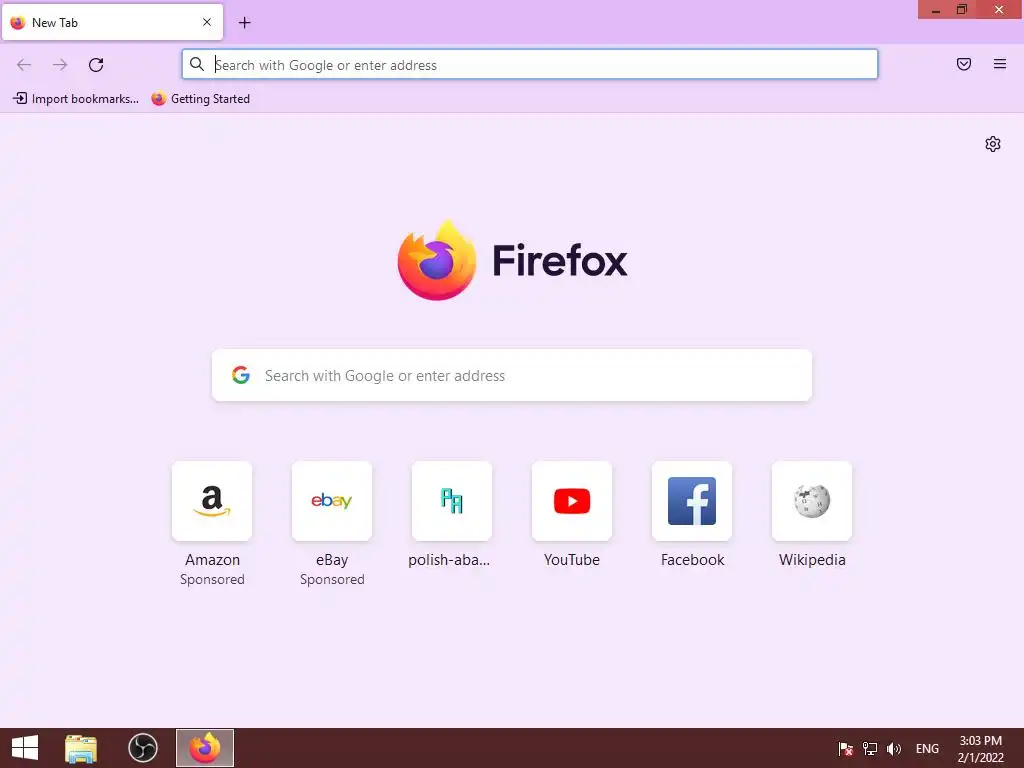The height and width of the screenshot is (768, 1024).
Task: Open the network tray icon
Action: pos(870,748)
